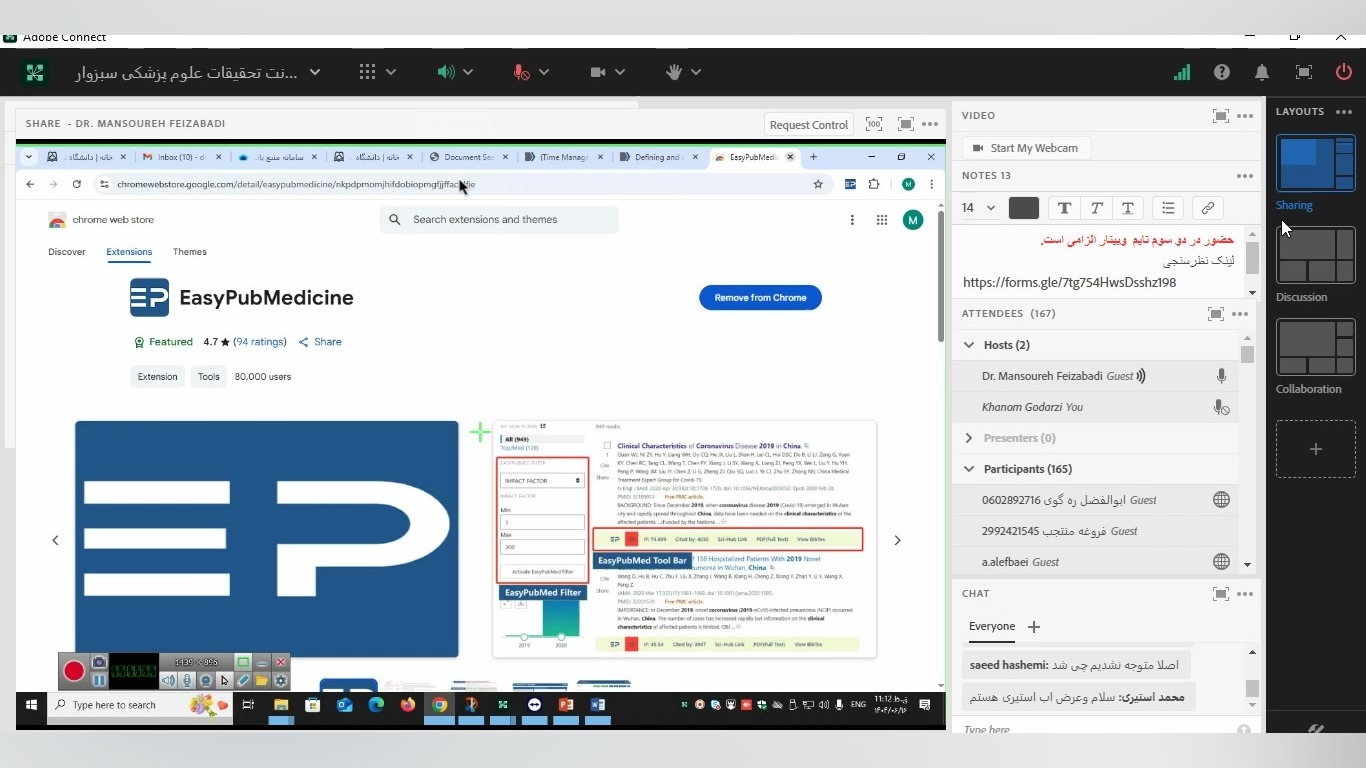Toggle underline text in Notes
The image size is (1366, 768).
pyautogui.click(x=1128, y=208)
